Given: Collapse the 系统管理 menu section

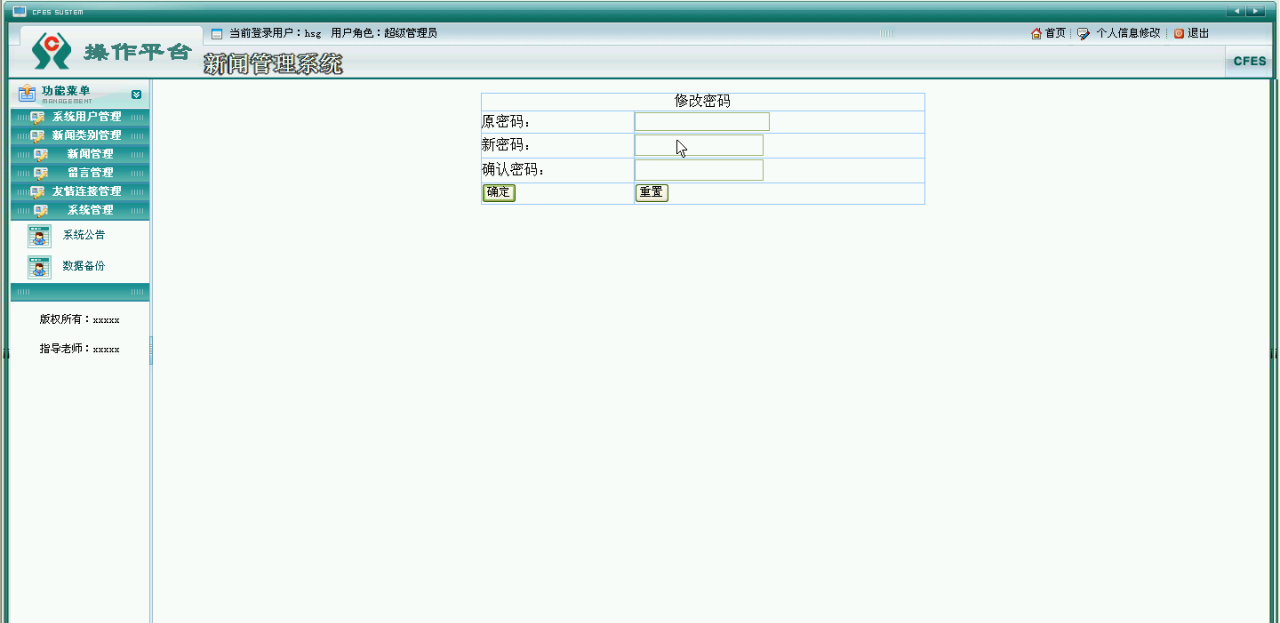Looking at the screenshot, I should (x=80, y=210).
